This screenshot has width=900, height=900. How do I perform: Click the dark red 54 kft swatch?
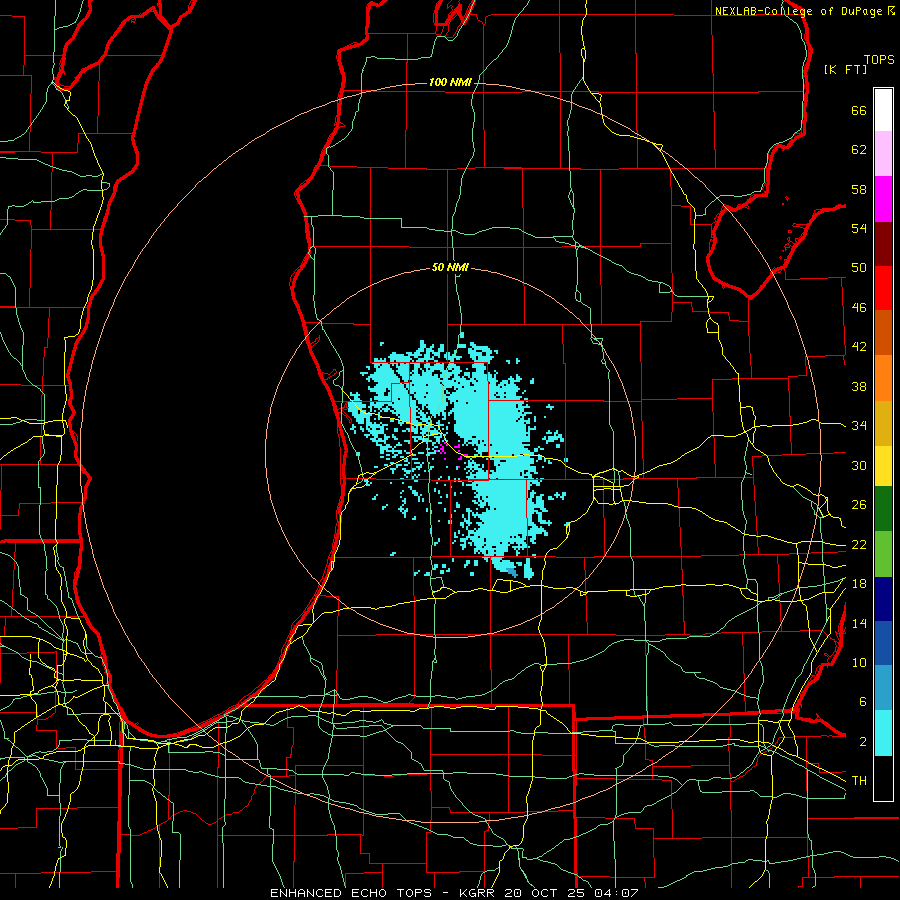pos(883,243)
